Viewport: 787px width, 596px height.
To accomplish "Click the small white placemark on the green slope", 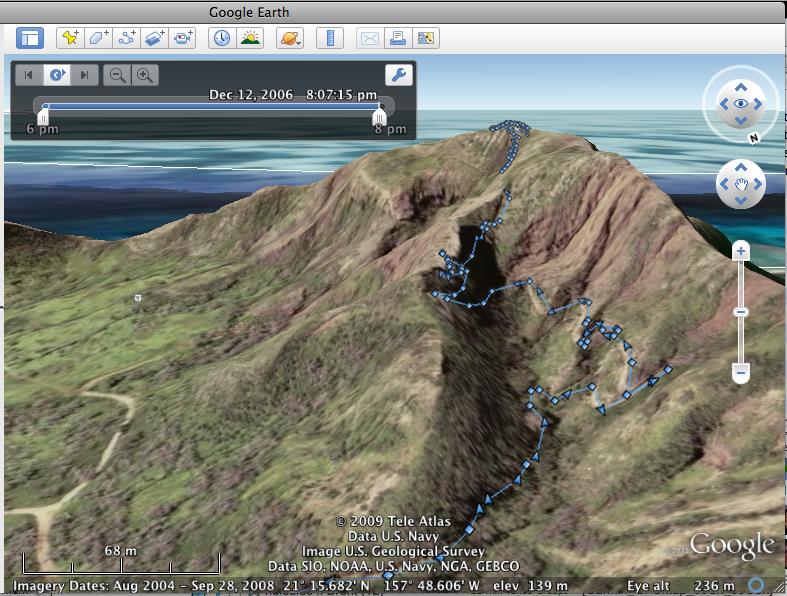I will coord(138,298).
